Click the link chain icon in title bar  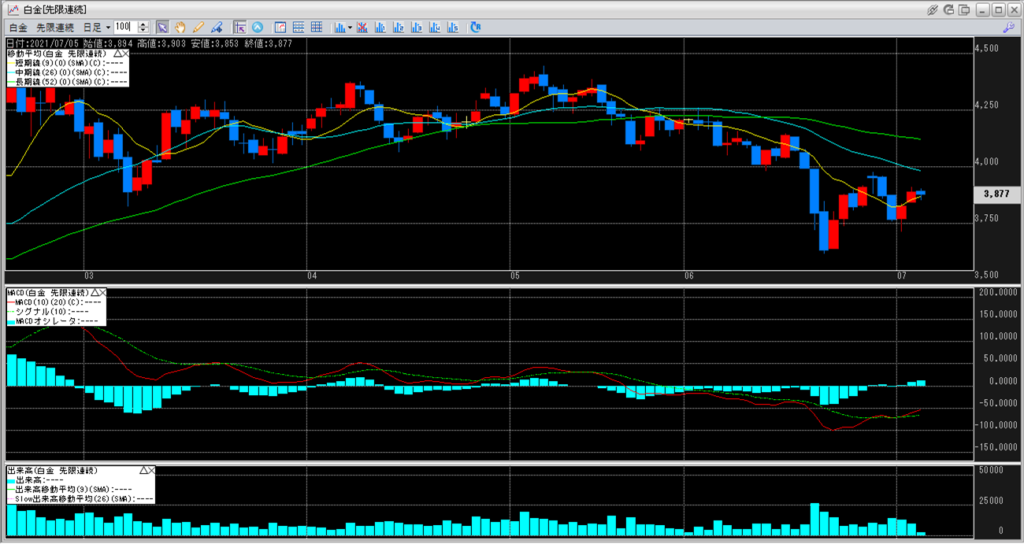click(x=932, y=8)
